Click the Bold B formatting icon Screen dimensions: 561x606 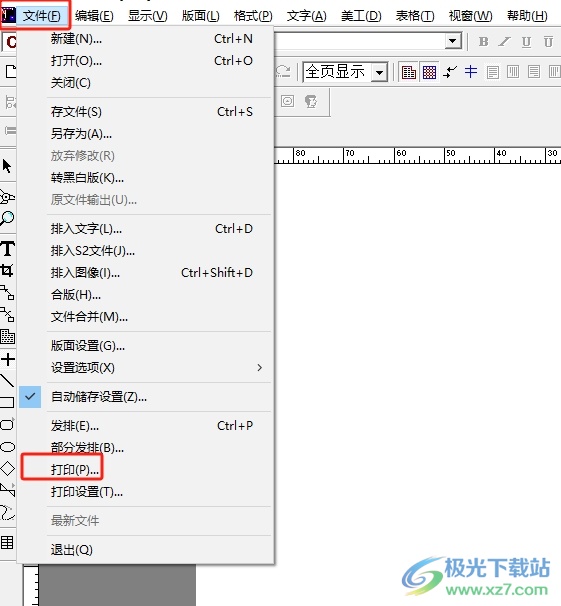pyautogui.click(x=483, y=42)
